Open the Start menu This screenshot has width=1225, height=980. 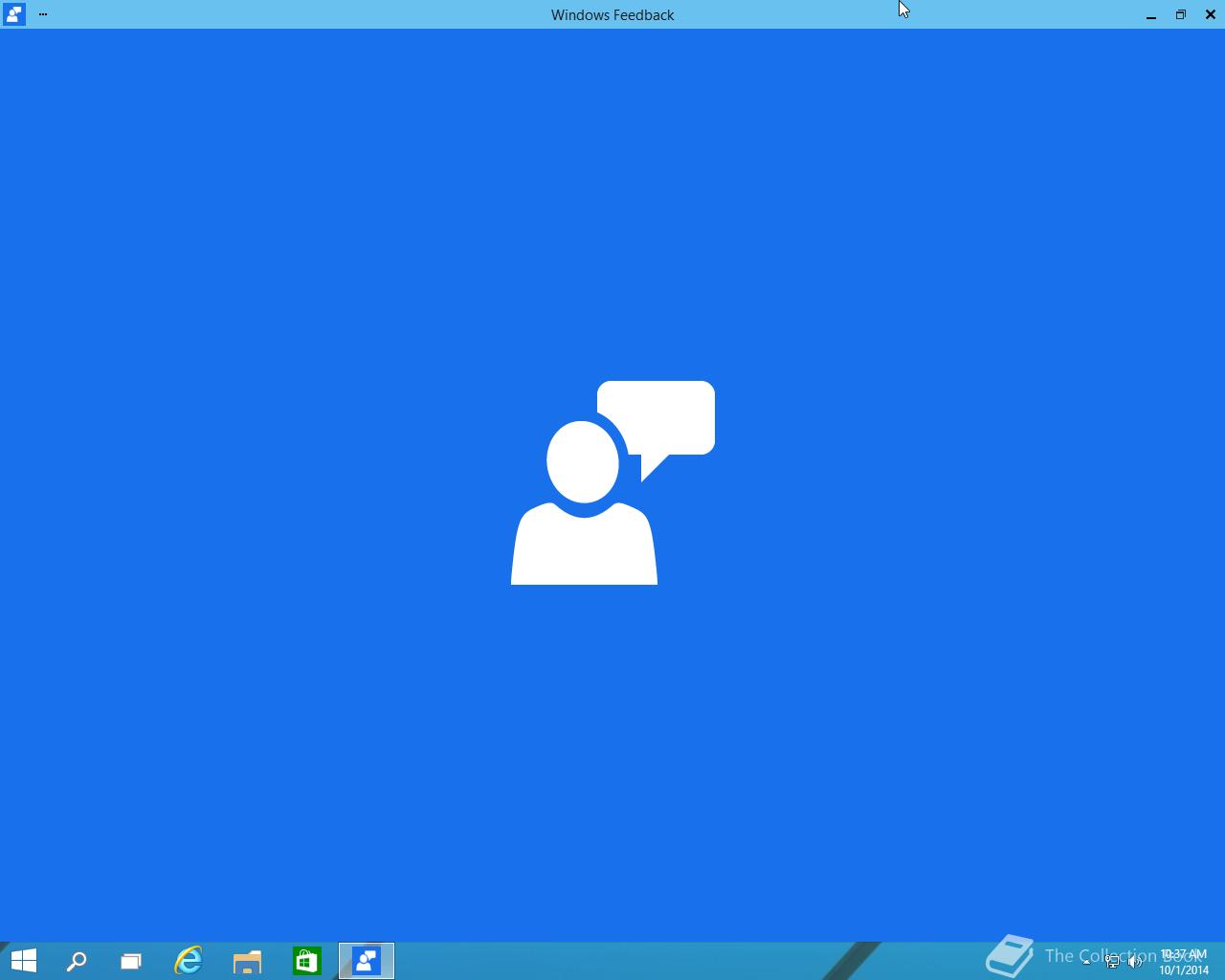click(x=24, y=961)
